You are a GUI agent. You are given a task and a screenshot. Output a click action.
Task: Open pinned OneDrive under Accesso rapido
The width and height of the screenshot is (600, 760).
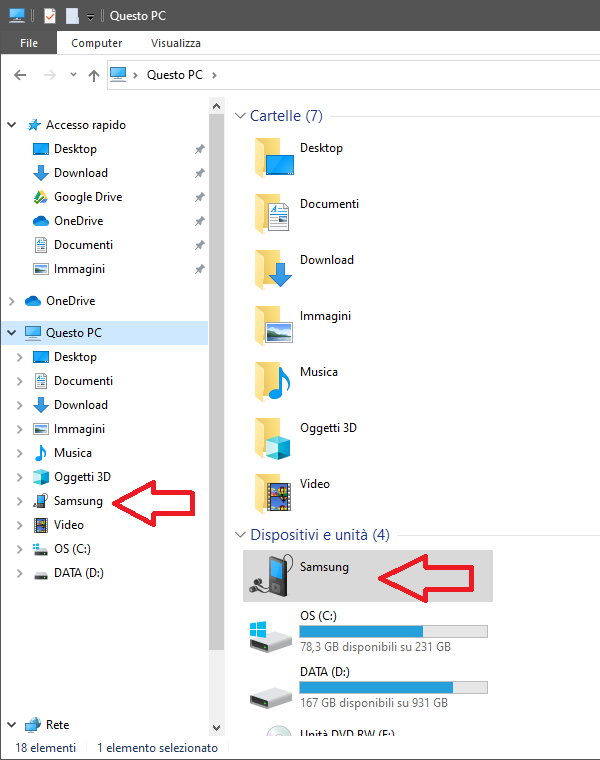79,221
